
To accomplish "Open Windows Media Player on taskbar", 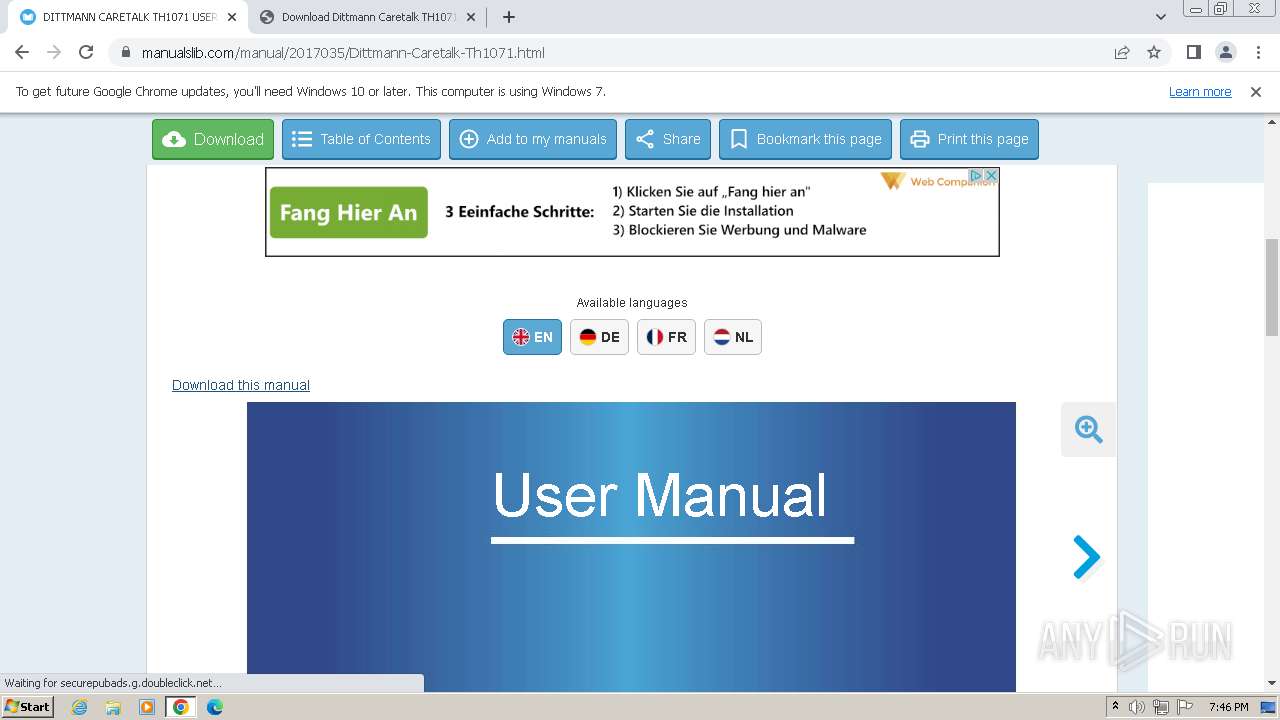I will [147, 707].
